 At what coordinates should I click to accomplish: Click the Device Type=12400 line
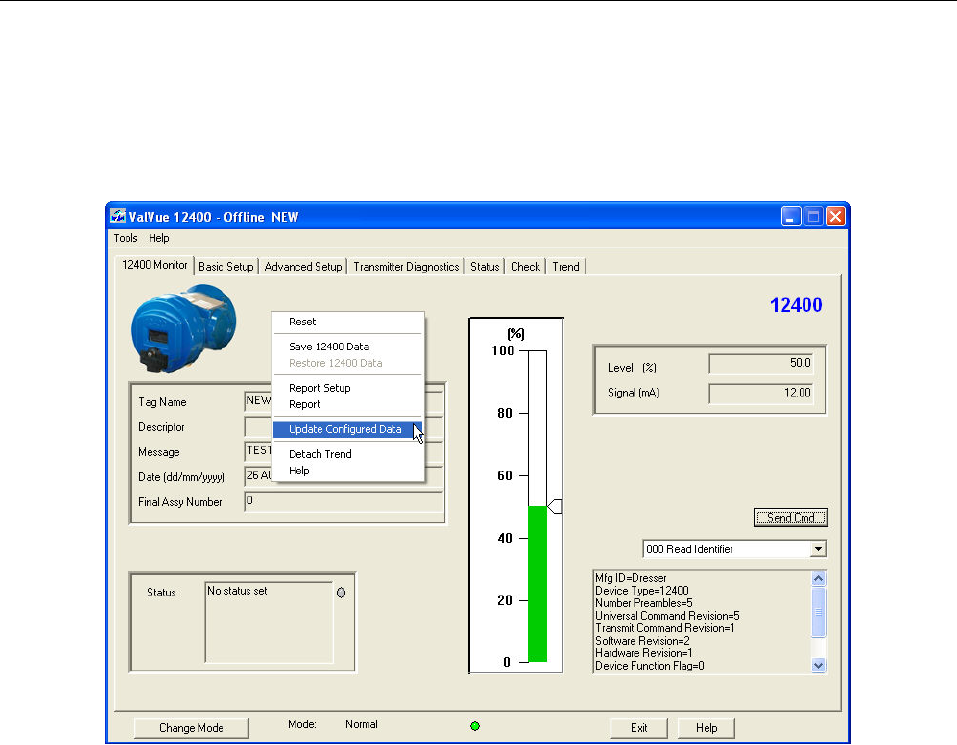pyautogui.click(x=641, y=591)
